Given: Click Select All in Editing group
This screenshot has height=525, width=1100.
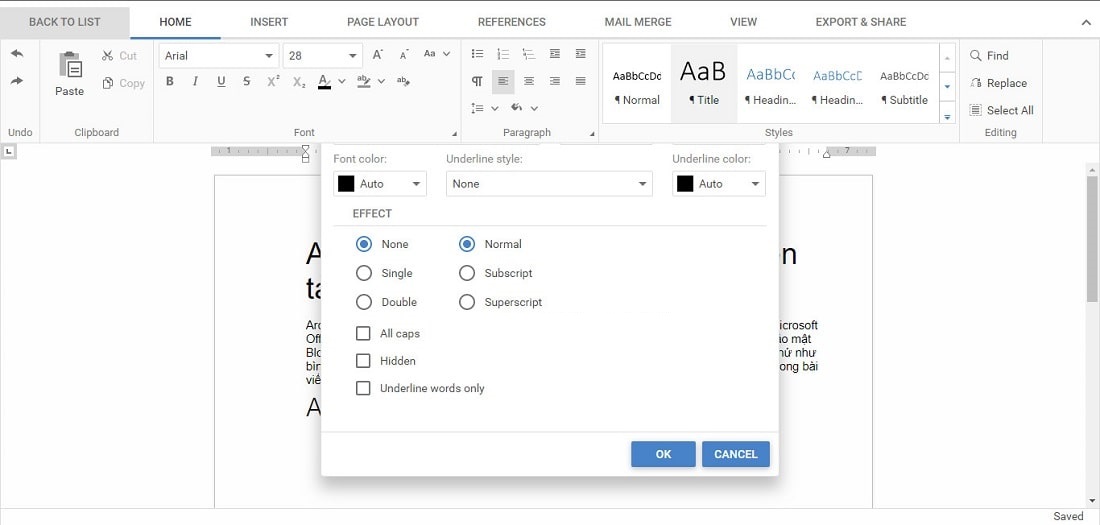Looking at the screenshot, I should tap(1002, 110).
